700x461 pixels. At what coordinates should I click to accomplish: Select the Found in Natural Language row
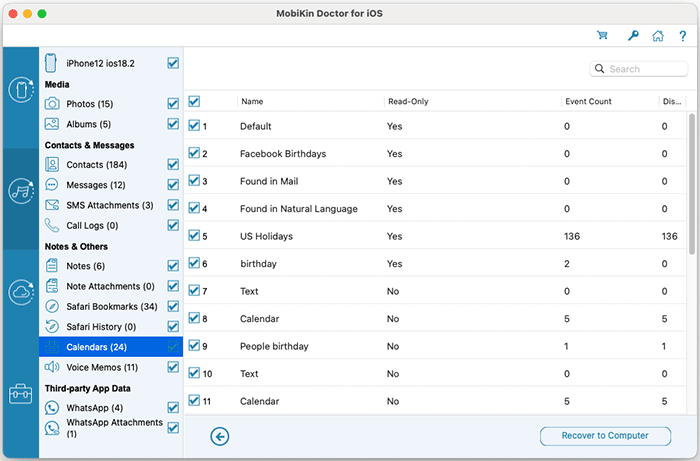coord(435,208)
